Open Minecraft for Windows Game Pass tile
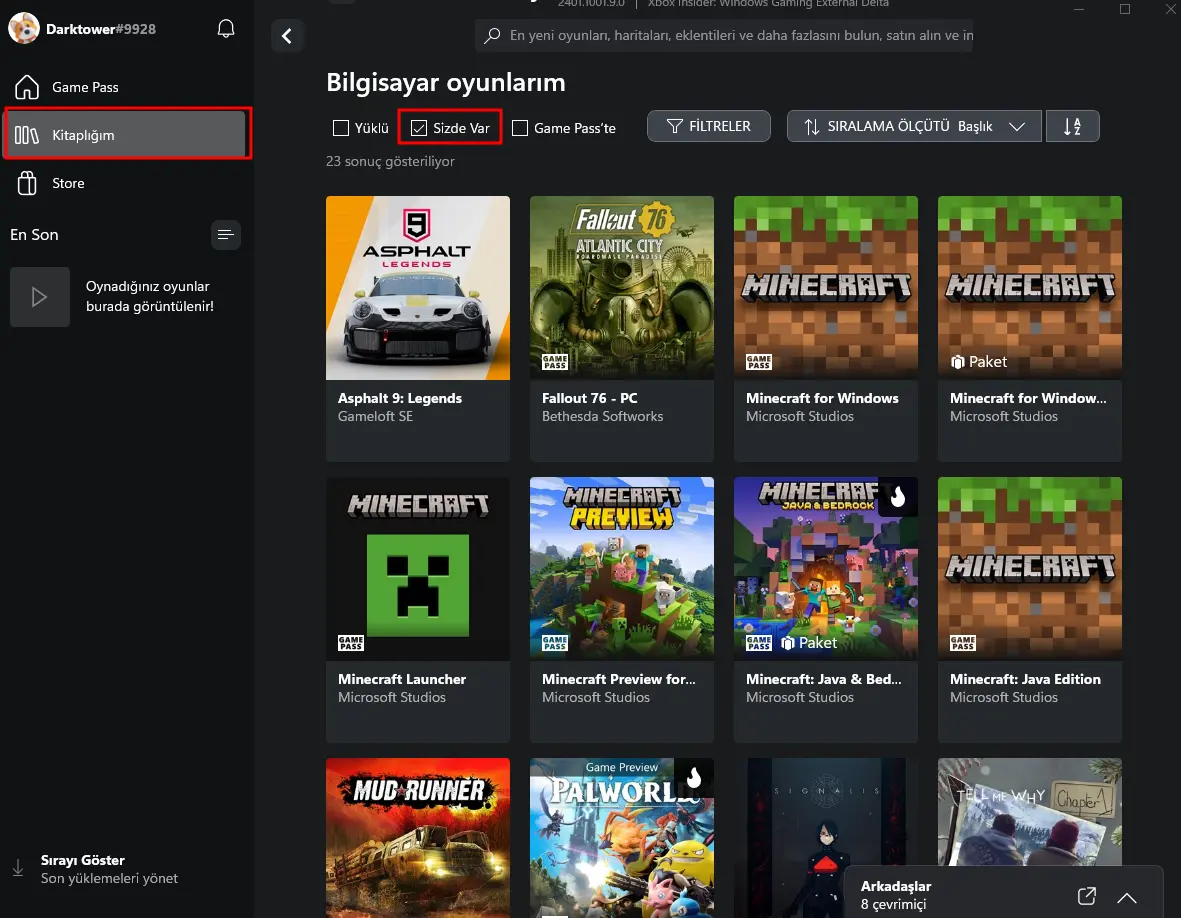1181x918 pixels. click(x=825, y=328)
